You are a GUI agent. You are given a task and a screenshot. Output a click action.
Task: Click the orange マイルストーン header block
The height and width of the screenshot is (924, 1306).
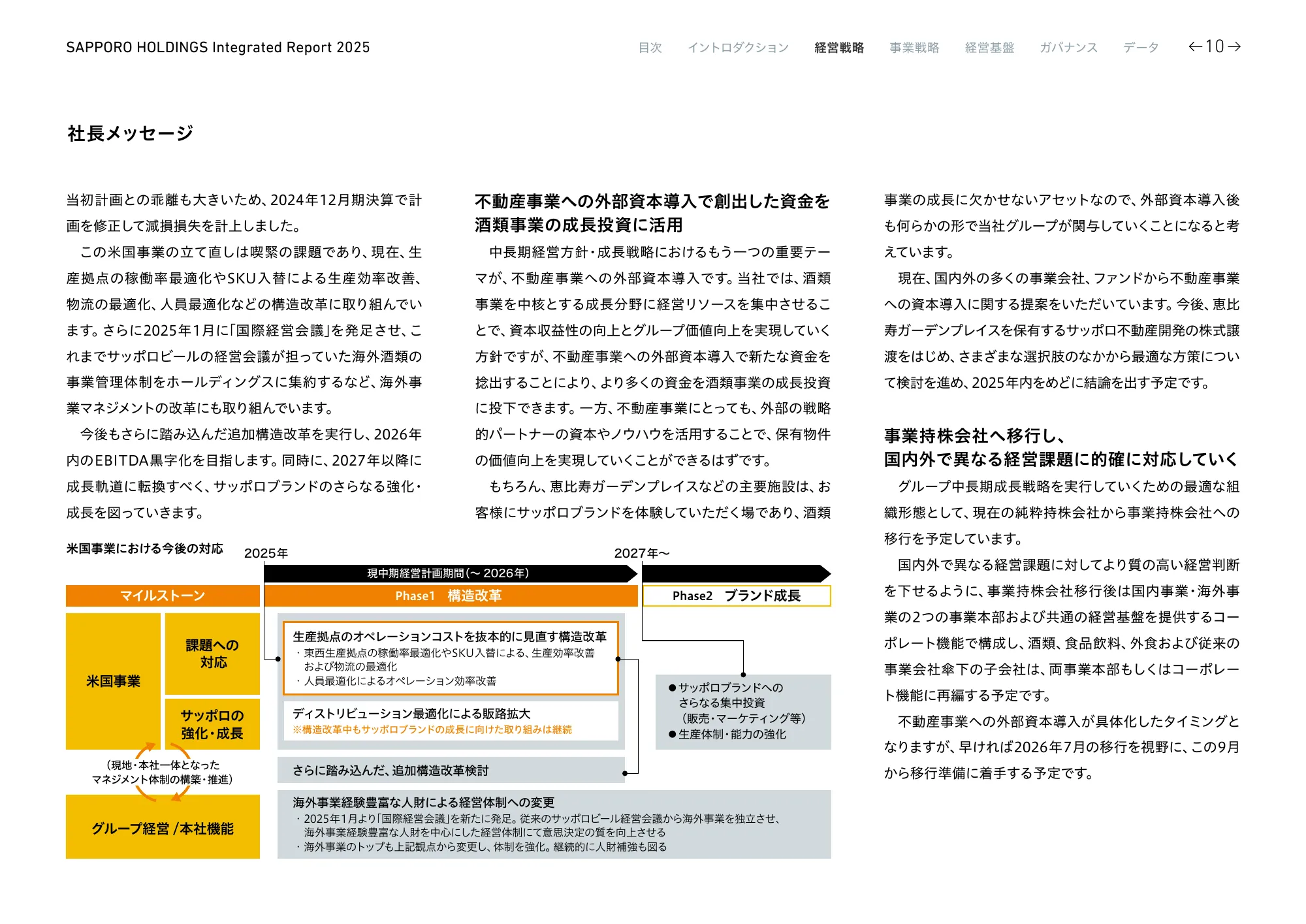(x=163, y=596)
